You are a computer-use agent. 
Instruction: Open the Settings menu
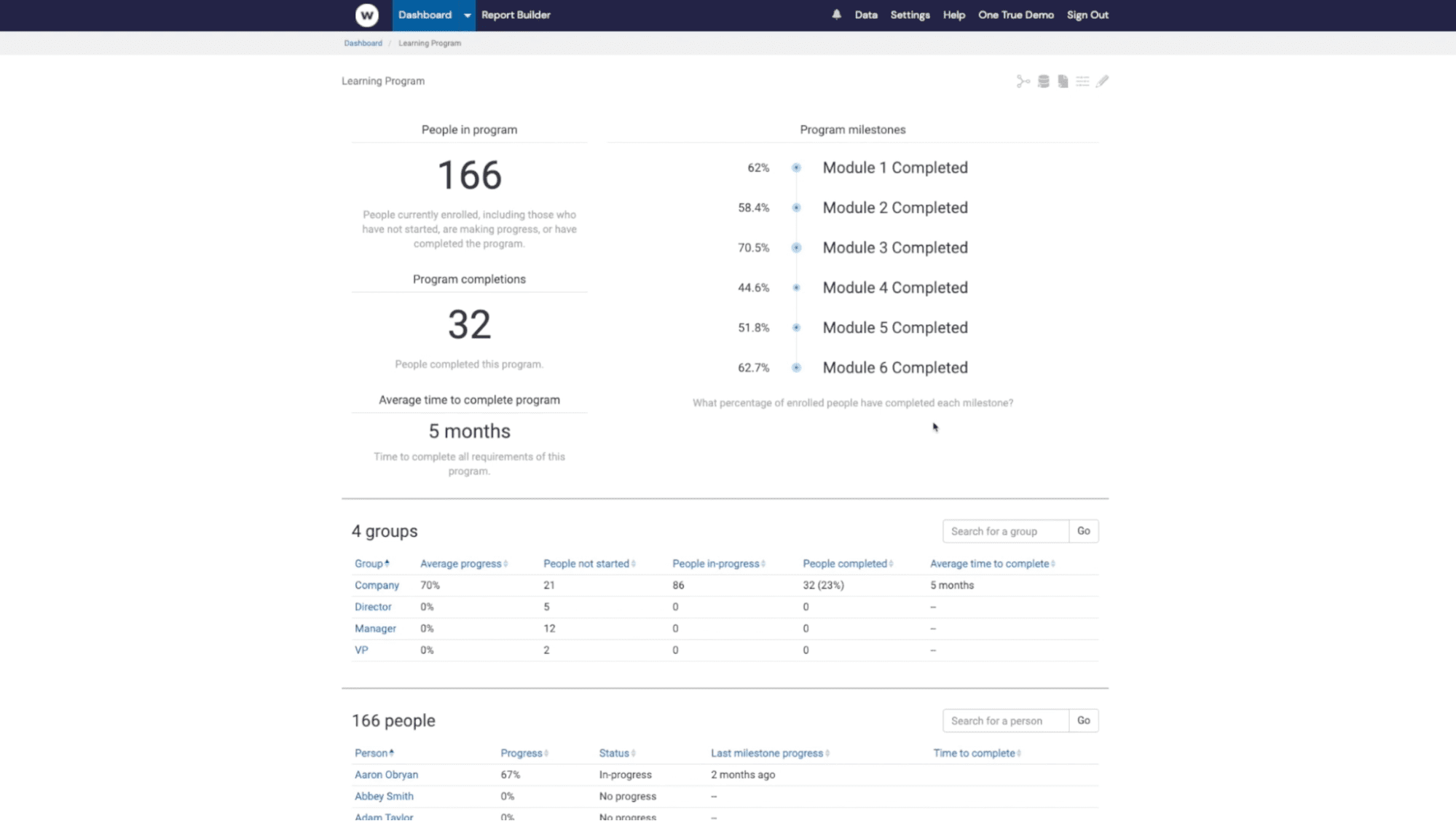(x=910, y=15)
